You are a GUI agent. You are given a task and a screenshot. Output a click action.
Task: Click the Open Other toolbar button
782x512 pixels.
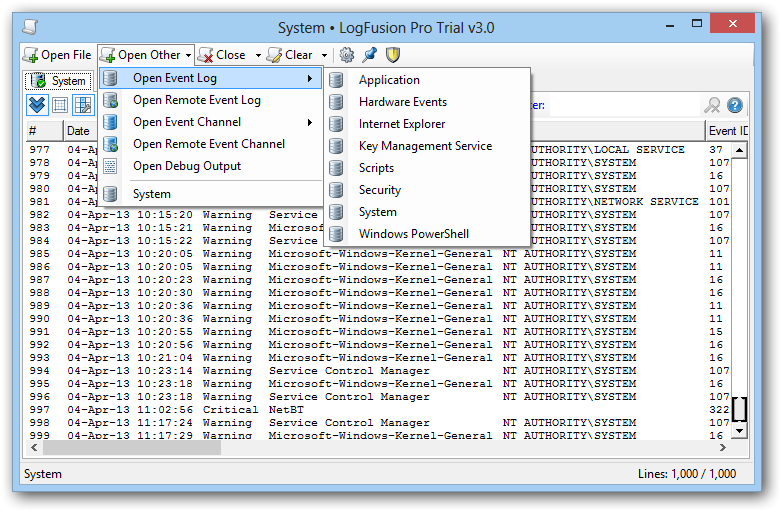coord(141,55)
